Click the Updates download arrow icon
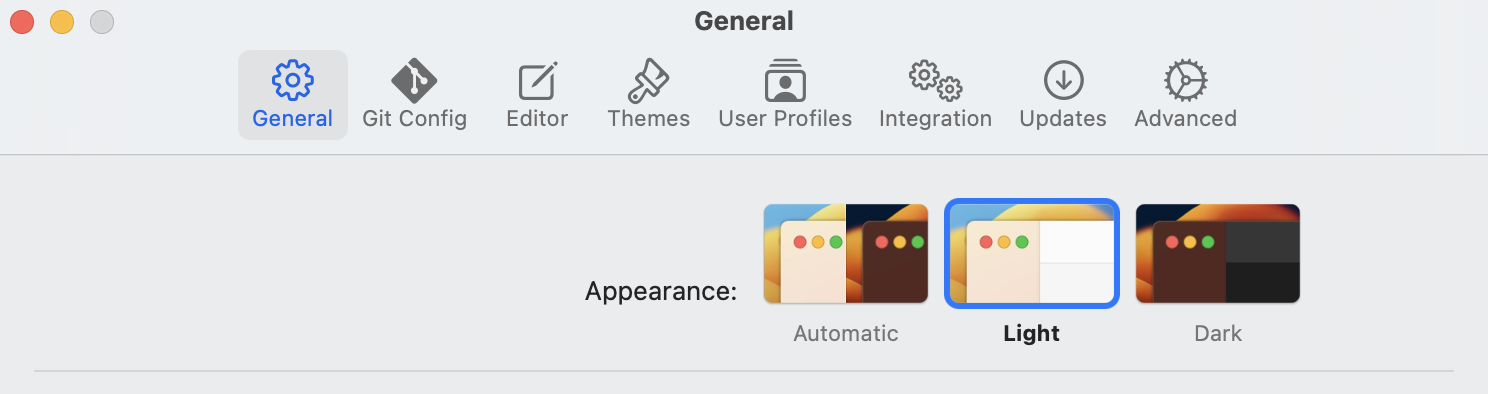 point(1063,80)
